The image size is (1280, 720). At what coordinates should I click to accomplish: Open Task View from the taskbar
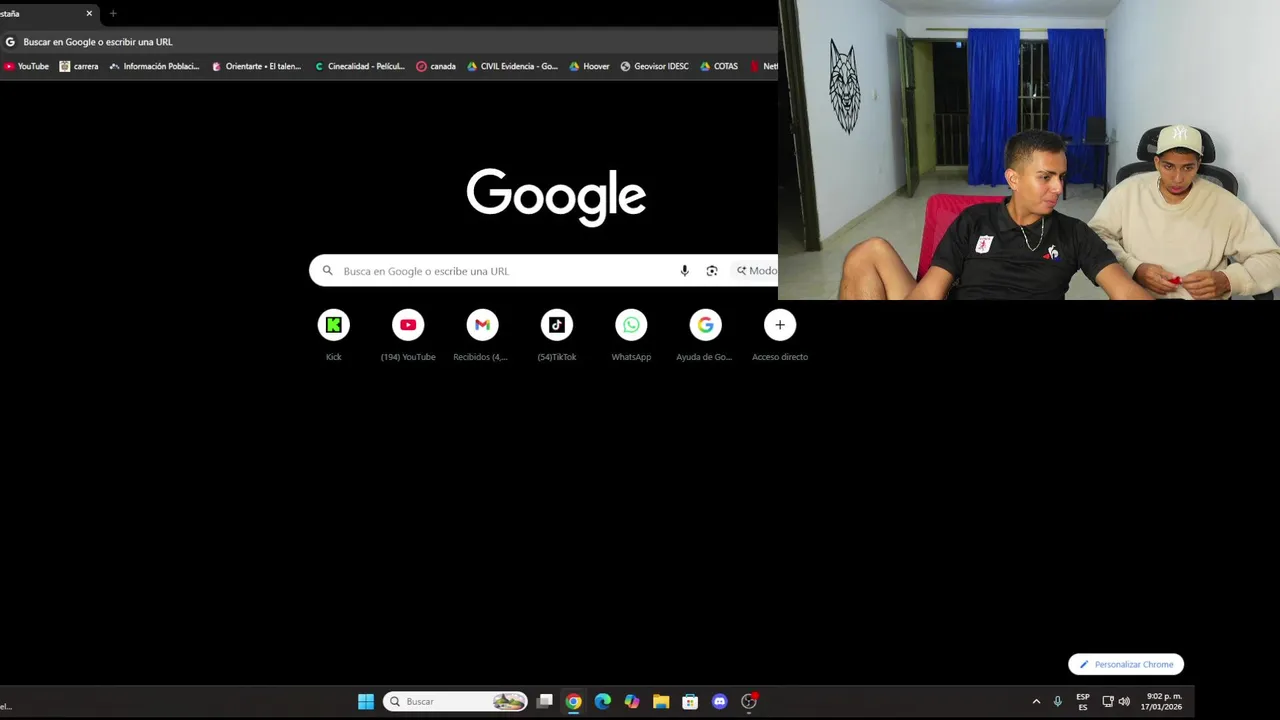pos(545,701)
